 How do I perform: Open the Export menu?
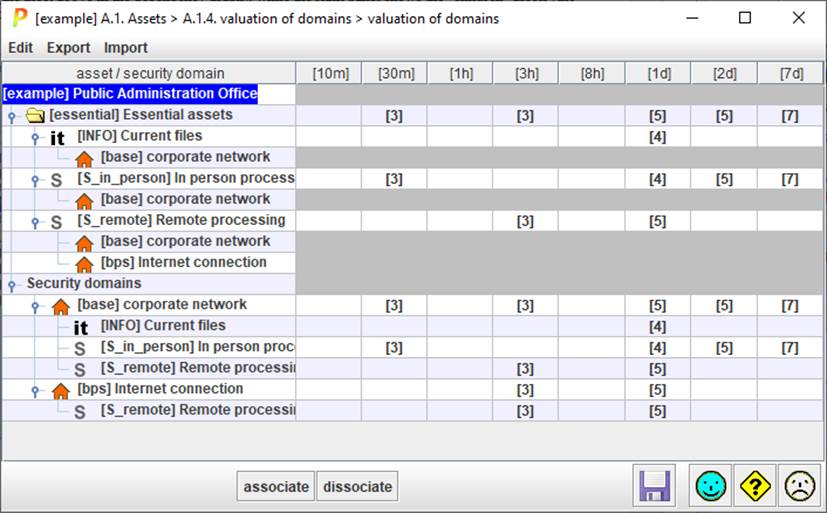(x=68, y=48)
